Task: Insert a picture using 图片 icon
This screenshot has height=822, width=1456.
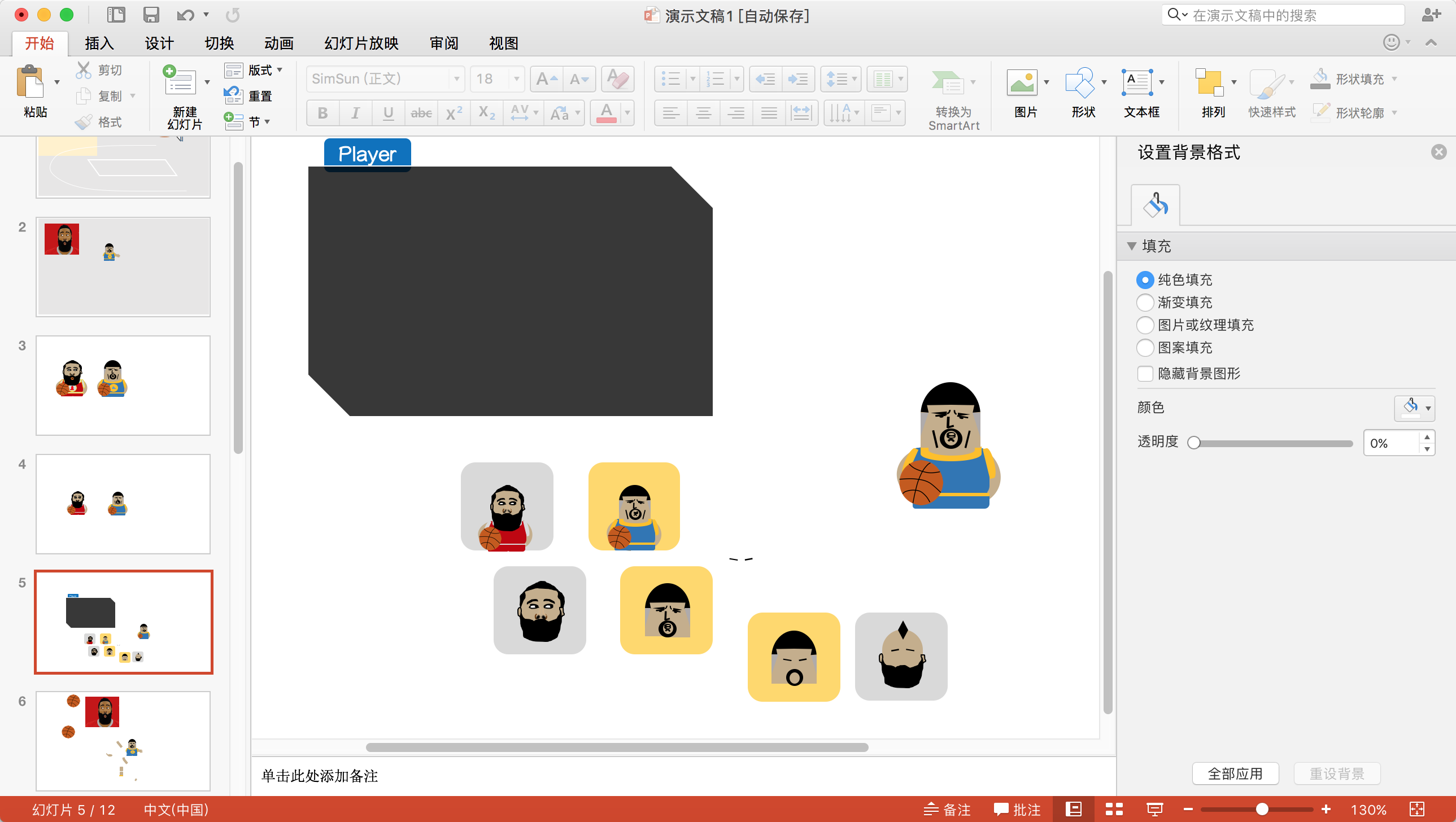Action: tap(1021, 84)
